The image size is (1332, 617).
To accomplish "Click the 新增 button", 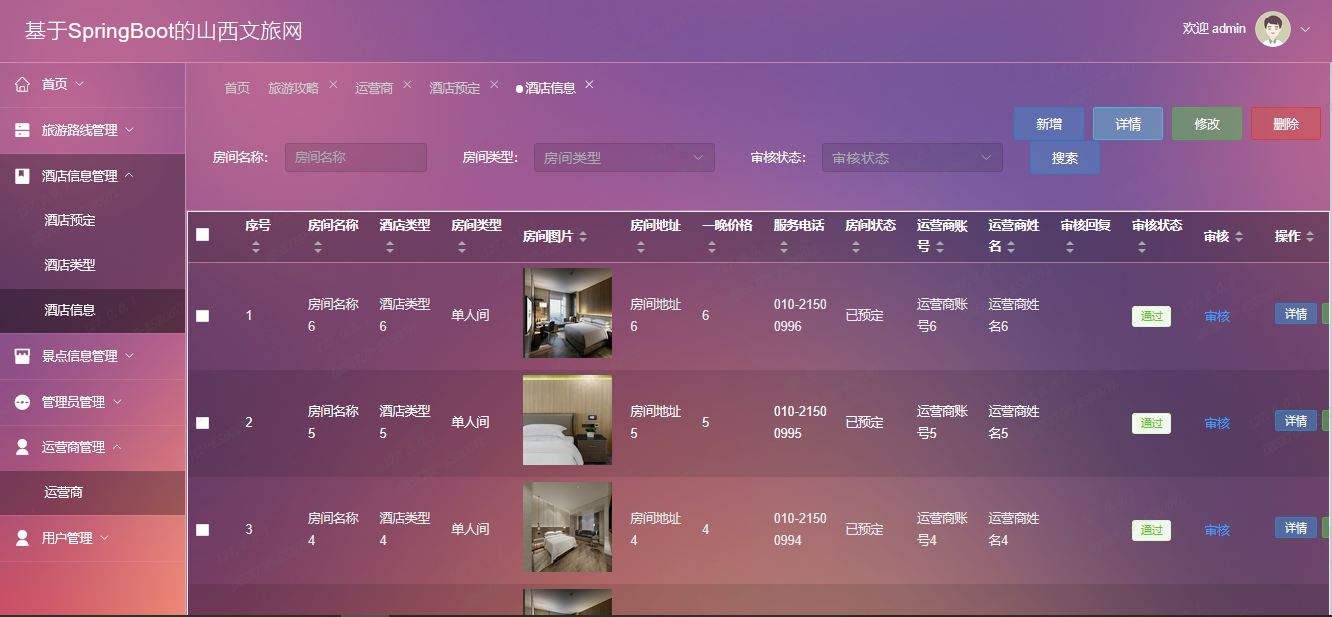I will tap(1049, 124).
